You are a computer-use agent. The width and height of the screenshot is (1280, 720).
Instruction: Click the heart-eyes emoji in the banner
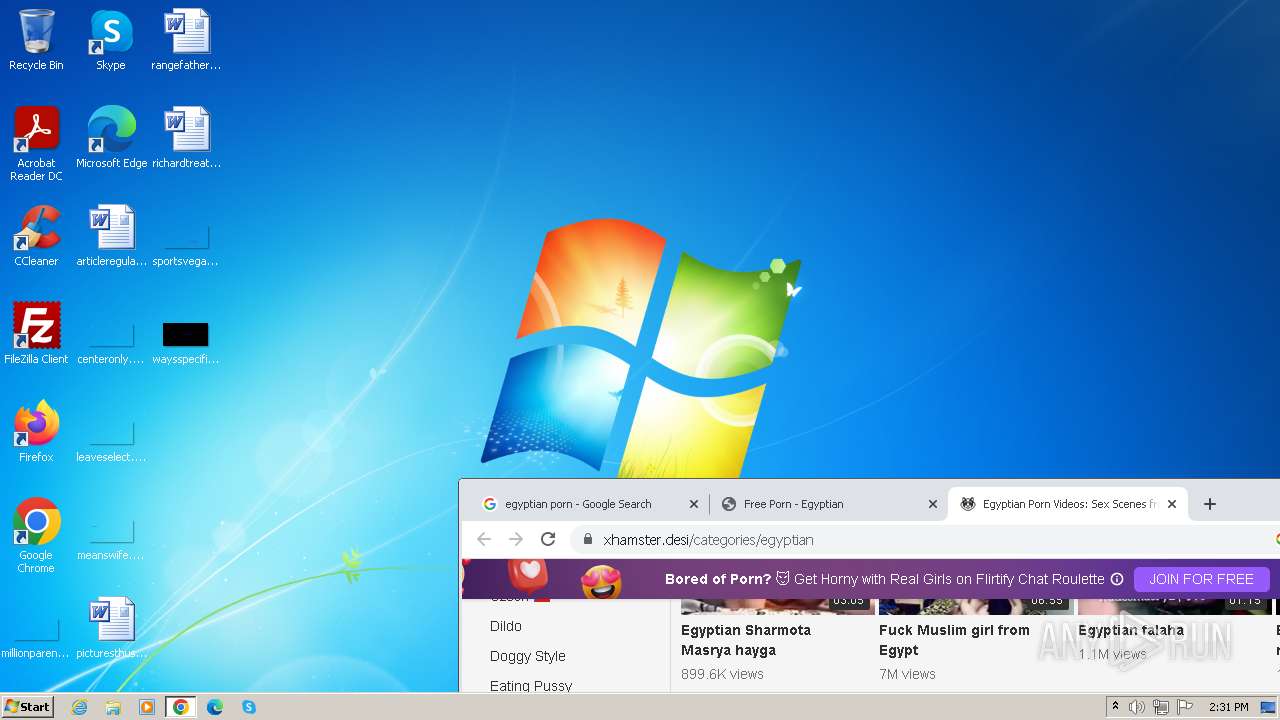pos(601,581)
